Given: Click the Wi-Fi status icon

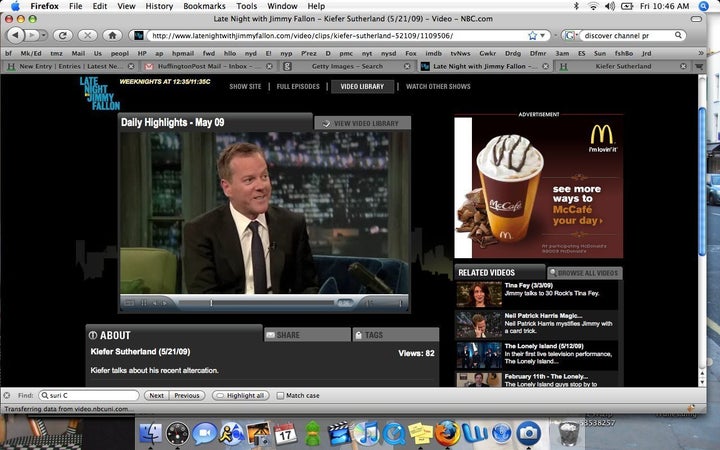Looking at the screenshot, I should click(x=593, y=6).
